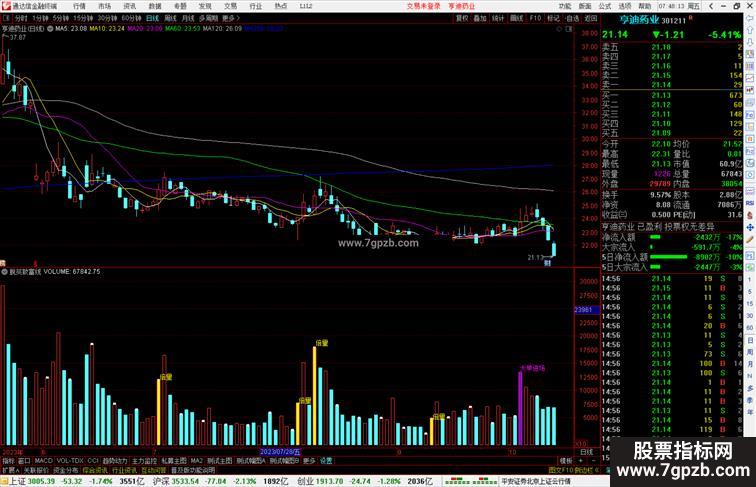Open the 行业资讯 tab

[125, 470]
